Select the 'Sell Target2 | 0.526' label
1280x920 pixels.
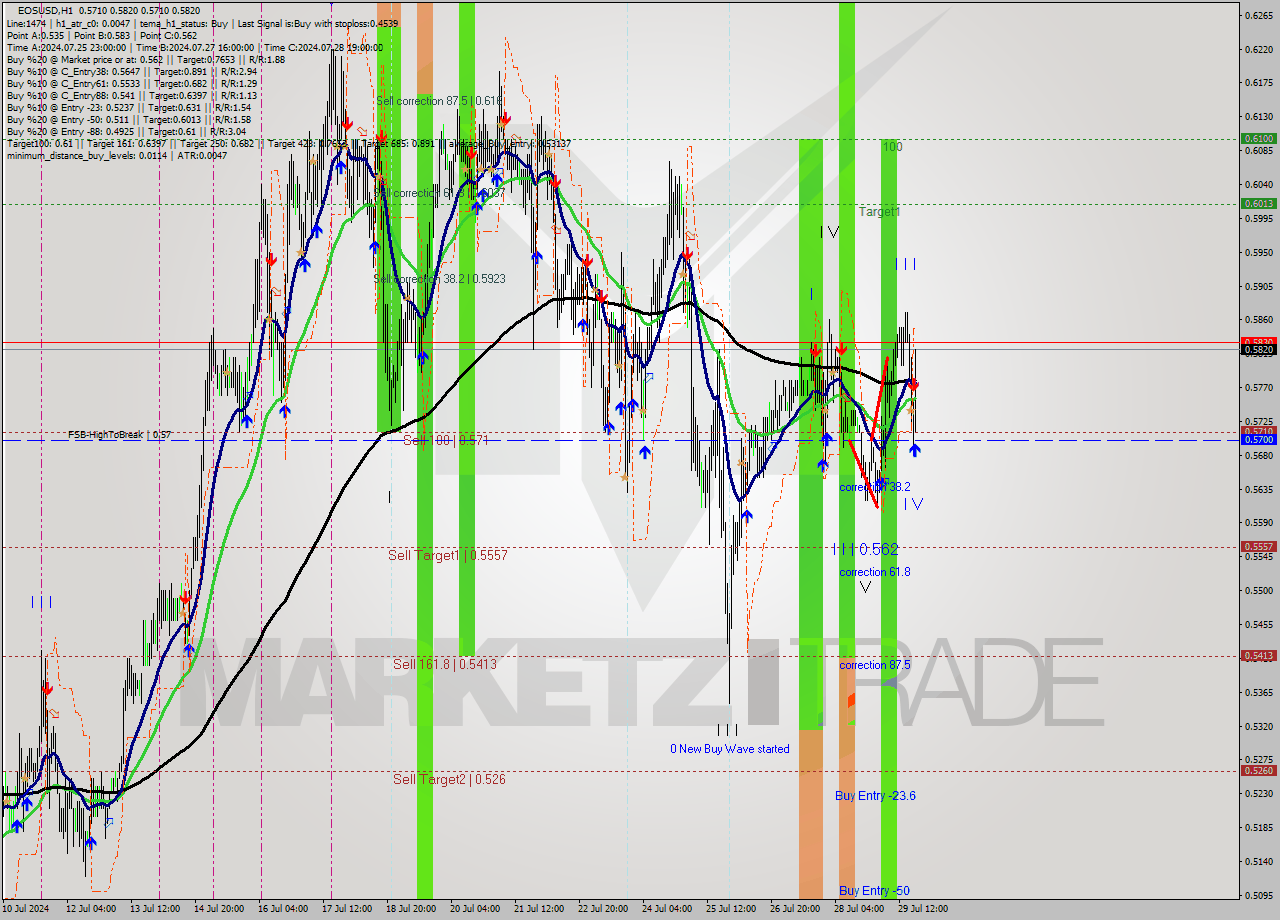(x=449, y=779)
